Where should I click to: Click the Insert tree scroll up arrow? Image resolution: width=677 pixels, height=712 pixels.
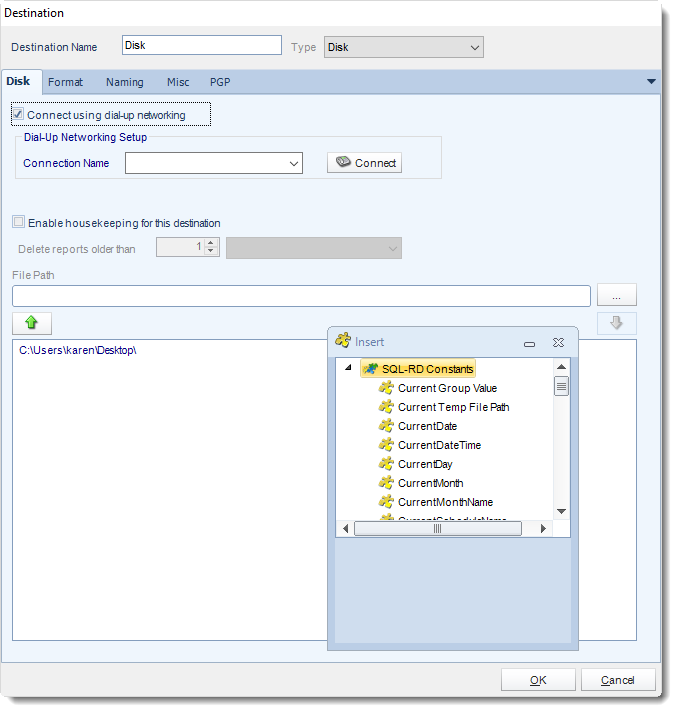coord(561,366)
